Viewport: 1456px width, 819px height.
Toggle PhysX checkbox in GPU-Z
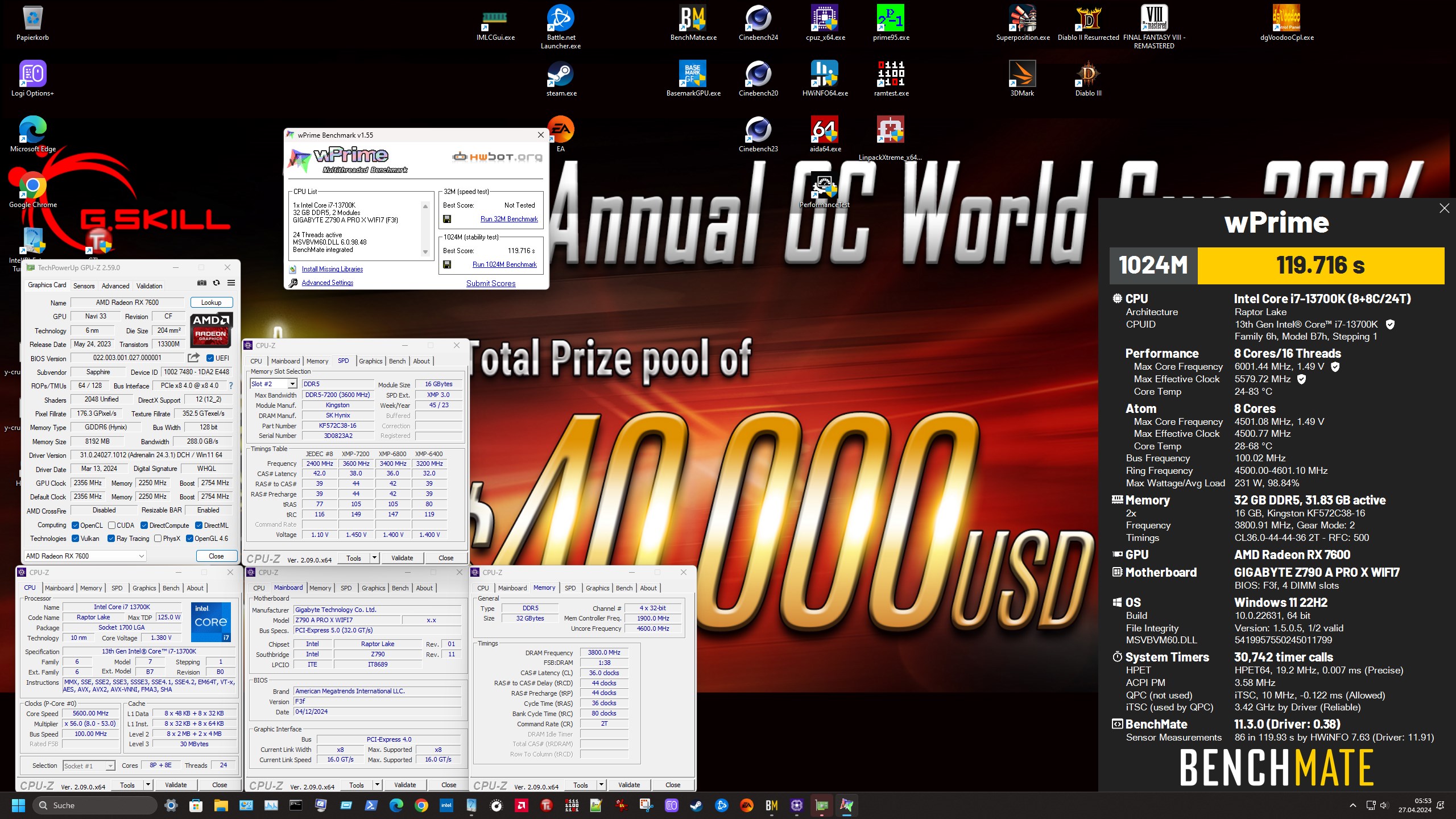(158, 539)
